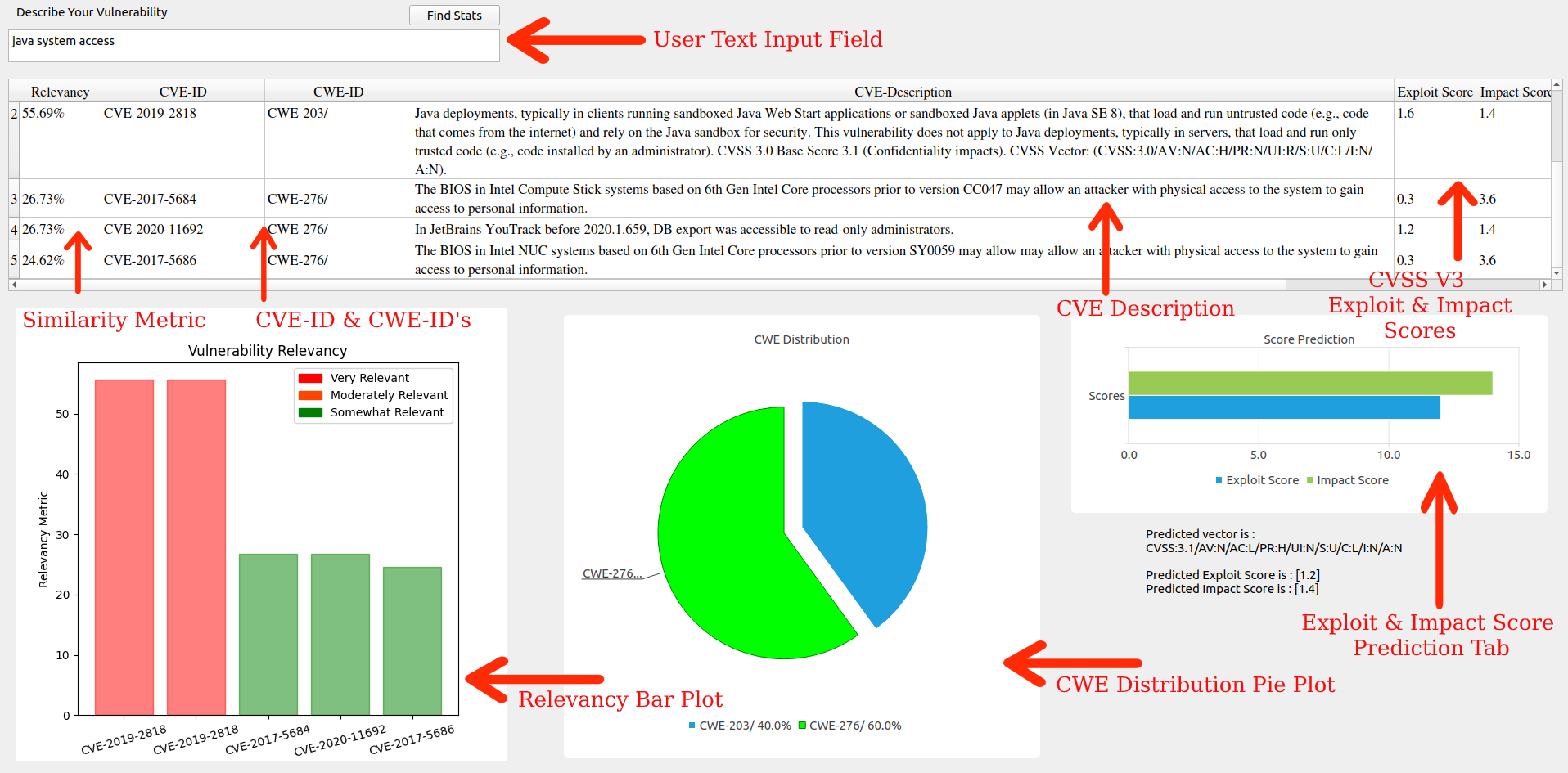Click the CVE-Description column header
1568x773 pixels.
click(x=903, y=92)
